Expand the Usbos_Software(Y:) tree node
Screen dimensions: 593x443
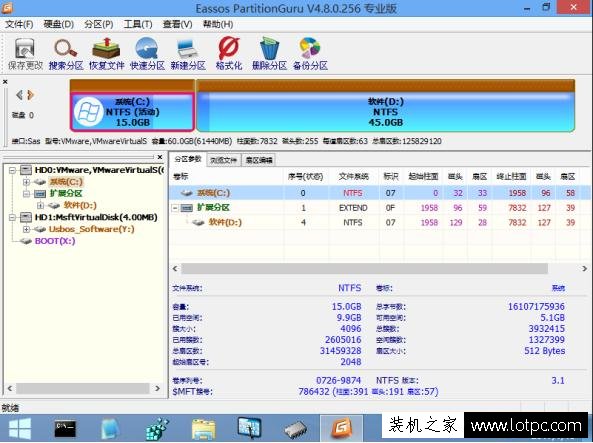[x=26, y=229]
